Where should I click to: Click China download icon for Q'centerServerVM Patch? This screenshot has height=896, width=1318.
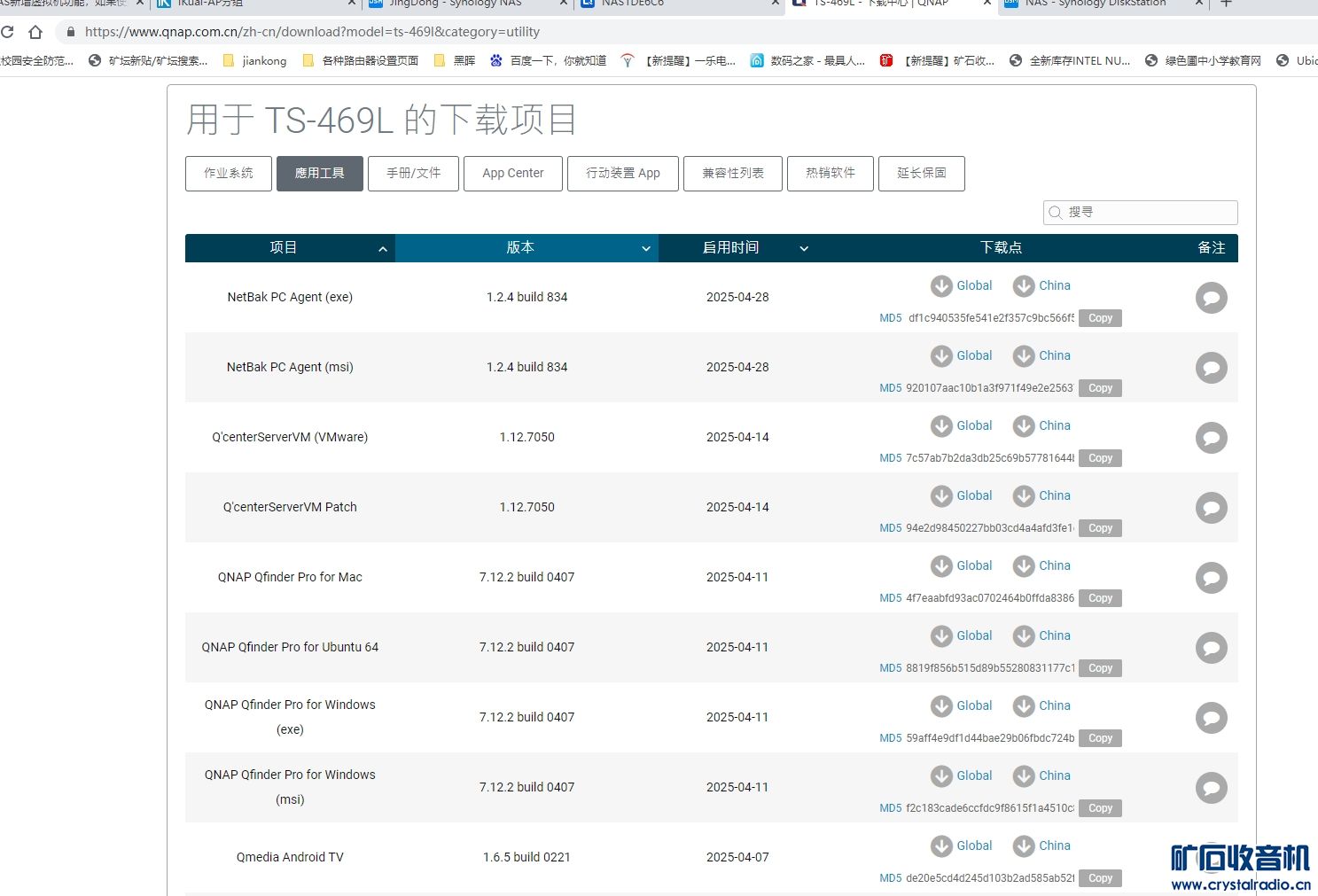[1024, 495]
